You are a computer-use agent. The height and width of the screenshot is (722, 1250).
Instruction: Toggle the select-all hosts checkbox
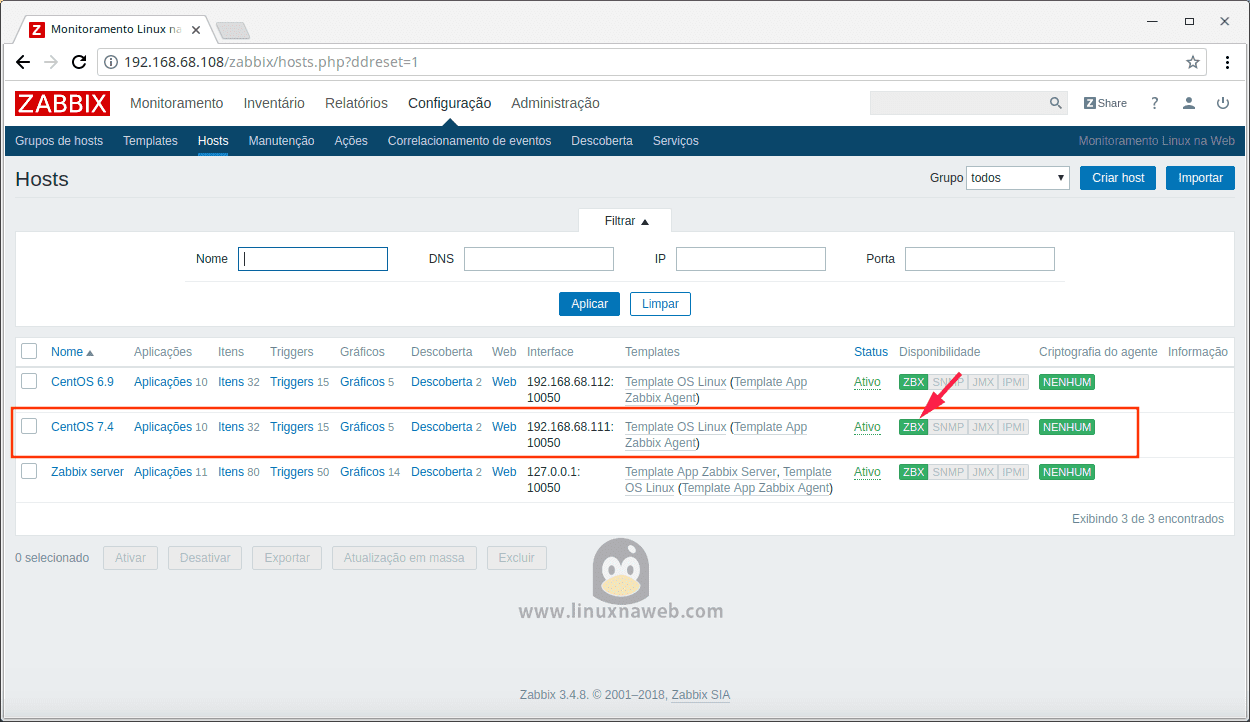pyautogui.click(x=29, y=351)
